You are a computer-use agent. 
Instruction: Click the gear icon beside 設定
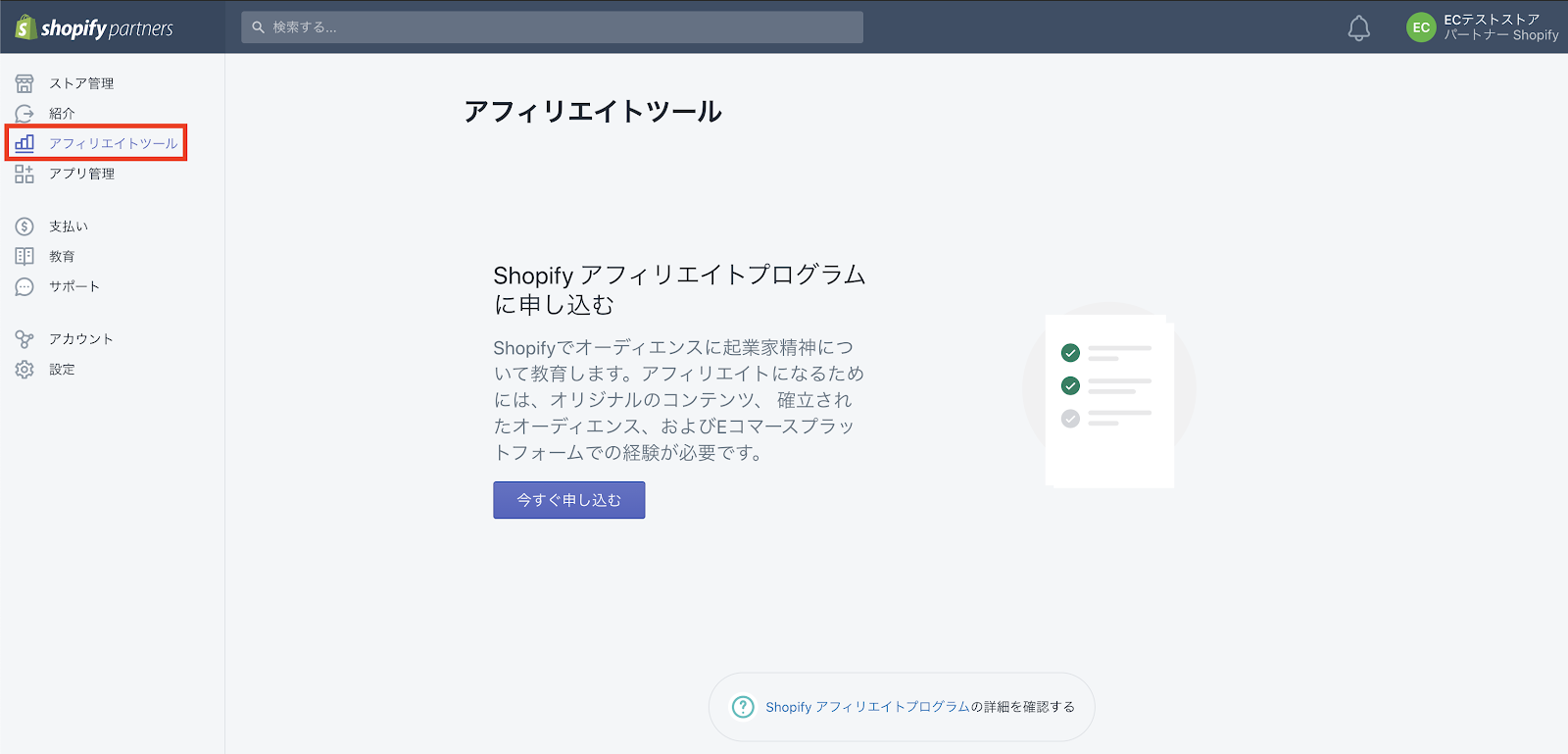pyautogui.click(x=24, y=370)
